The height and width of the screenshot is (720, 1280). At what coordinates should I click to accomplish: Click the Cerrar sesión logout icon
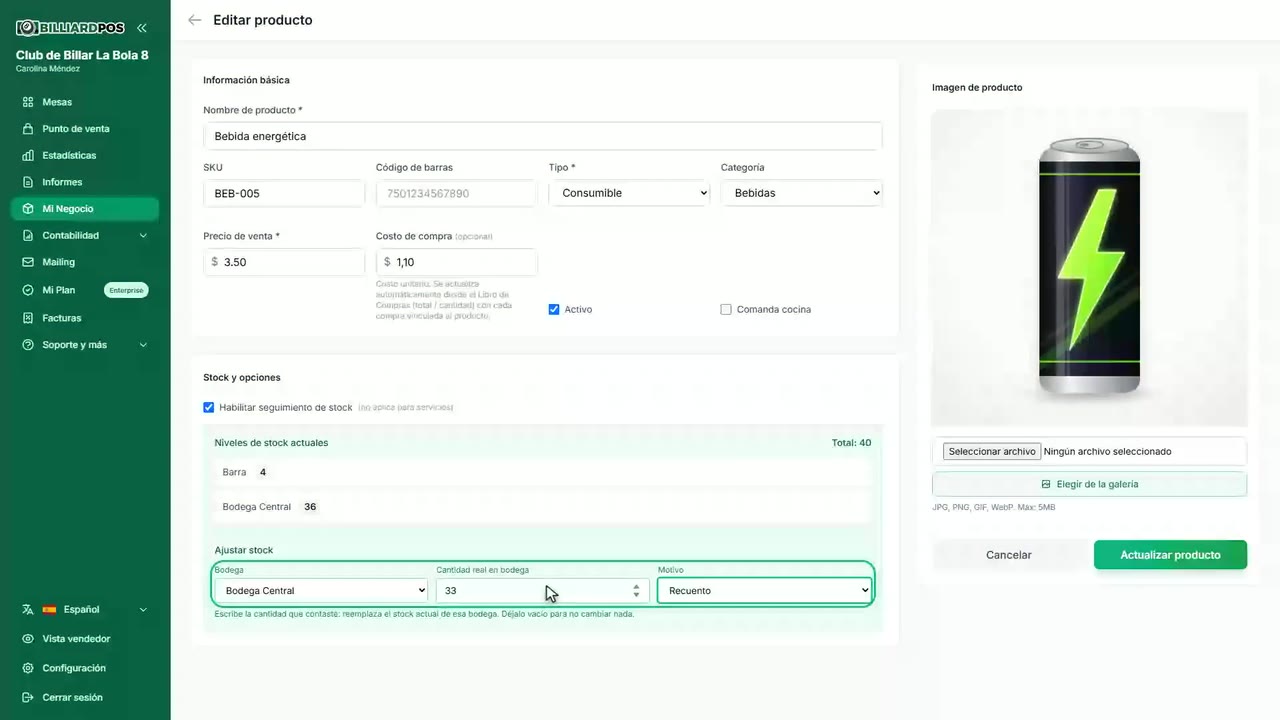tap(28, 698)
